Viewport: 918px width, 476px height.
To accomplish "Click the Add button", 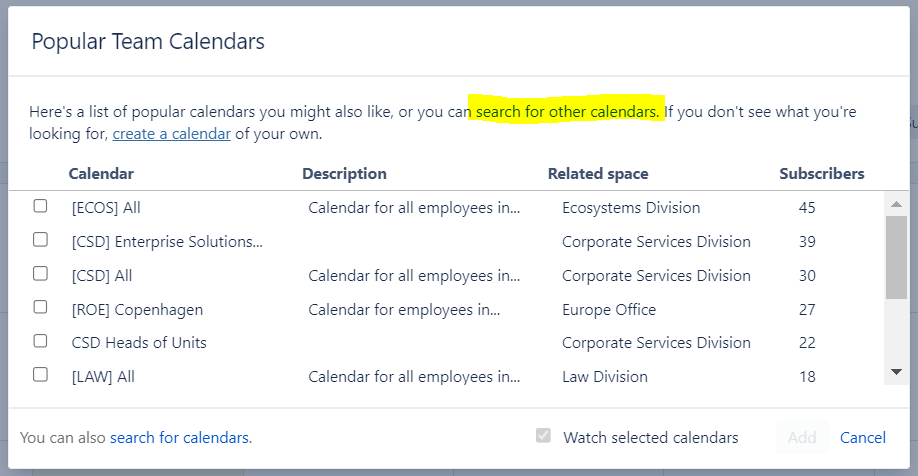I will (802, 437).
